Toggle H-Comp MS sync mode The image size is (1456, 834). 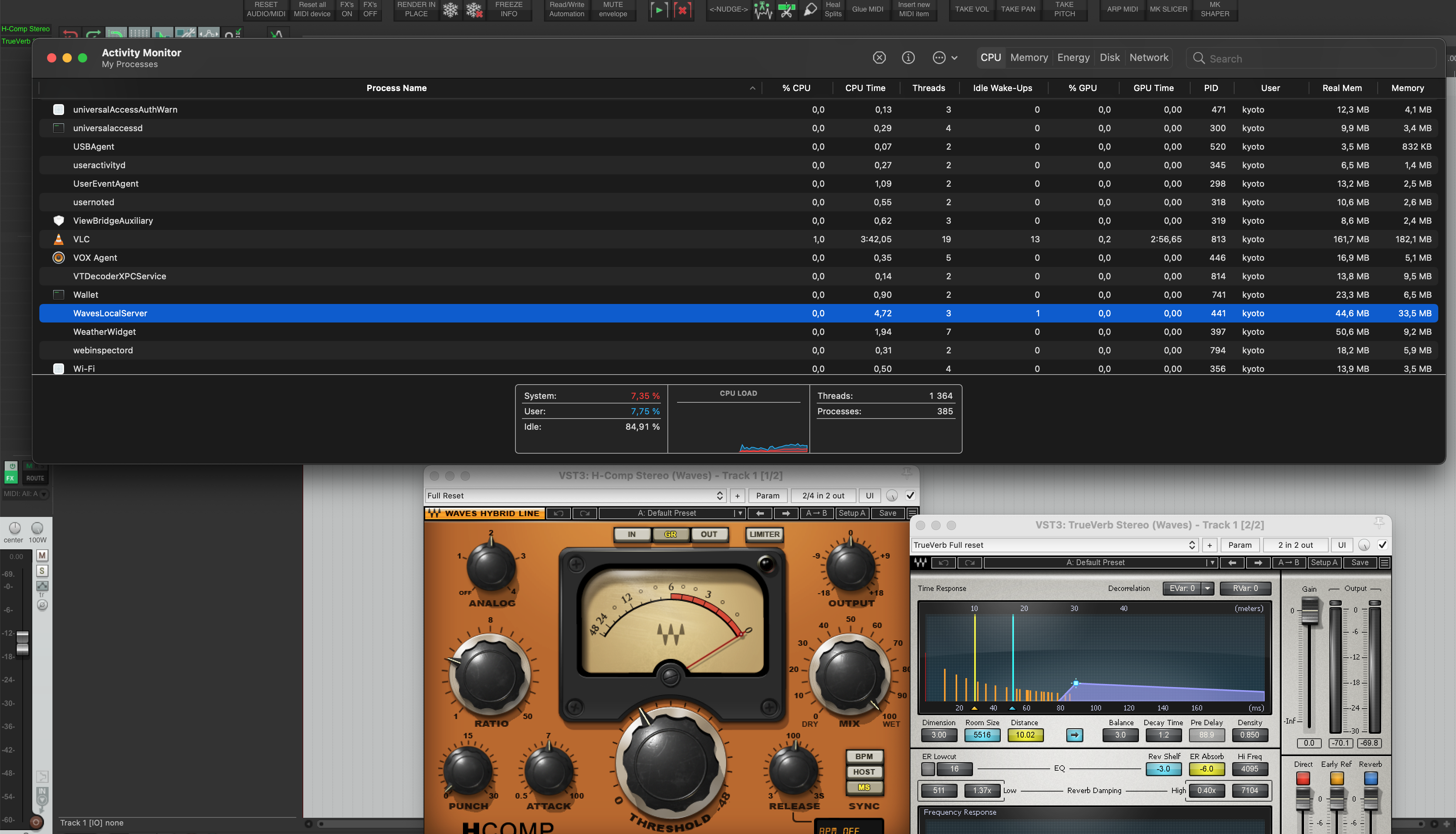pos(864,788)
